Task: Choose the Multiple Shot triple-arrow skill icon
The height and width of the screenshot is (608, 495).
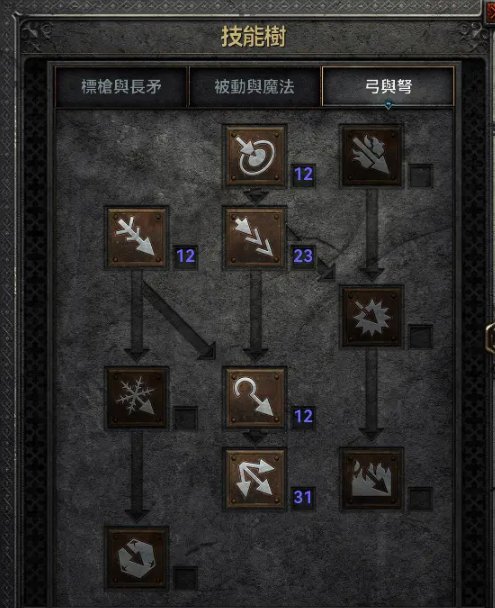Action: coord(255,238)
